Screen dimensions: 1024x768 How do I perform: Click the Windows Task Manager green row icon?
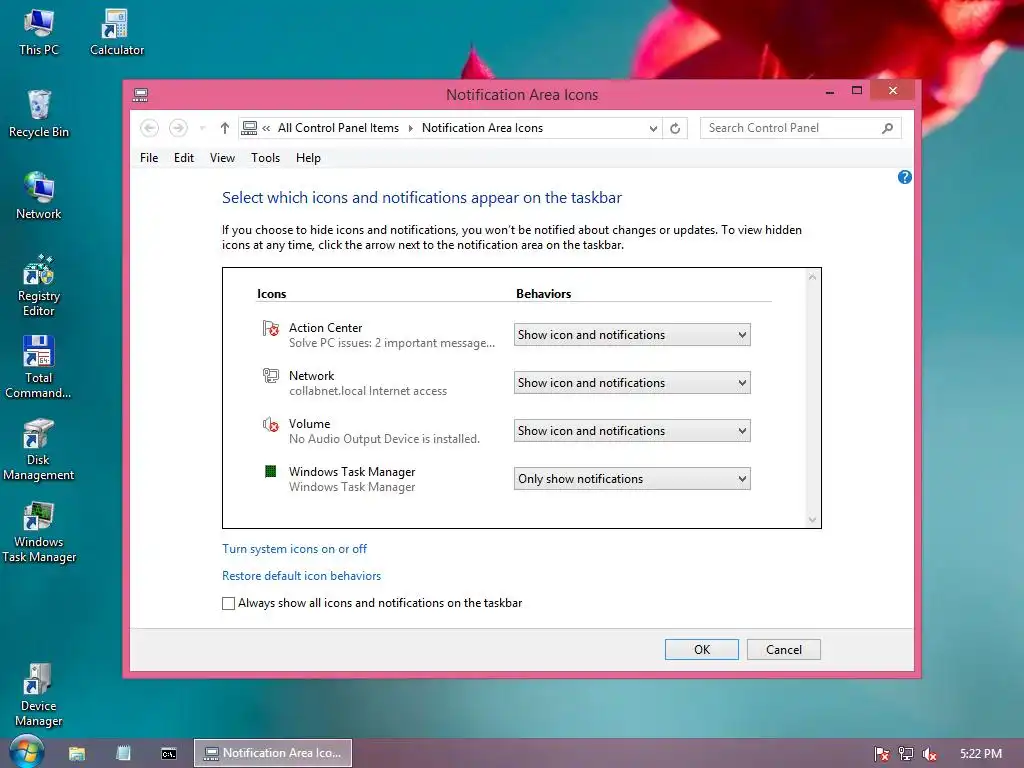point(270,472)
